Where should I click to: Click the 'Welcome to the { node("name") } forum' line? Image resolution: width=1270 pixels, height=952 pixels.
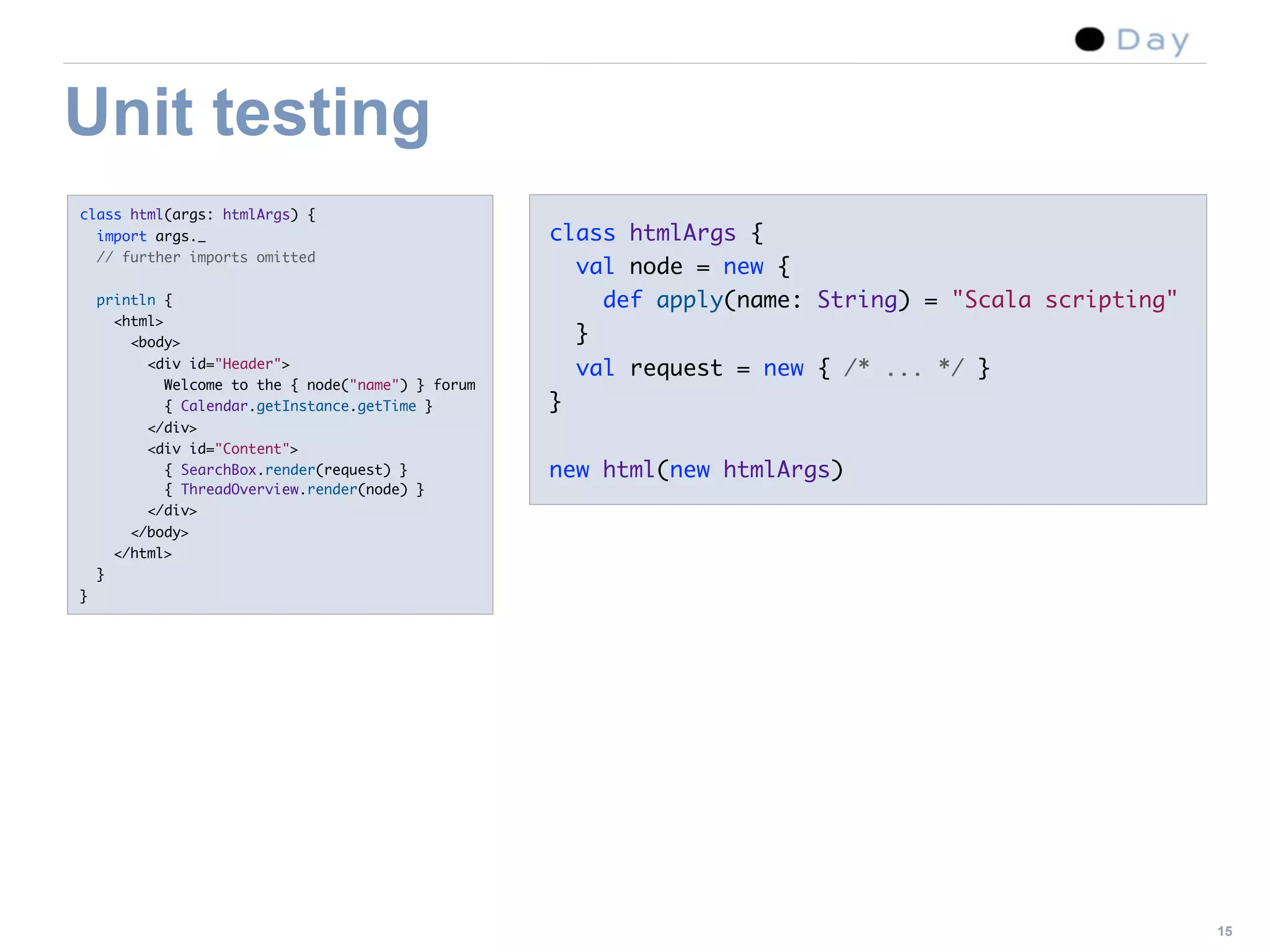pos(319,385)
